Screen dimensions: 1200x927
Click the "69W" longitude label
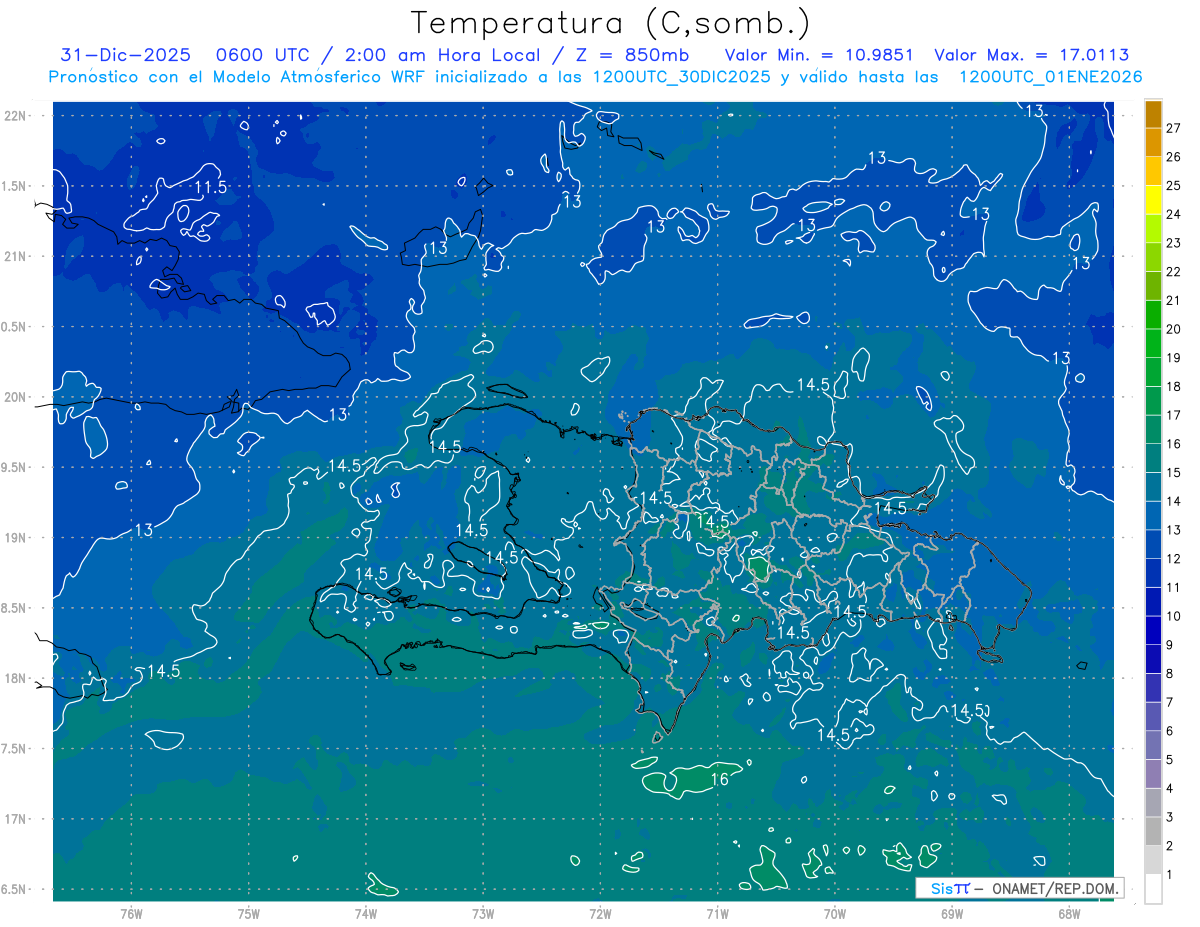click(x=952, y=914)
